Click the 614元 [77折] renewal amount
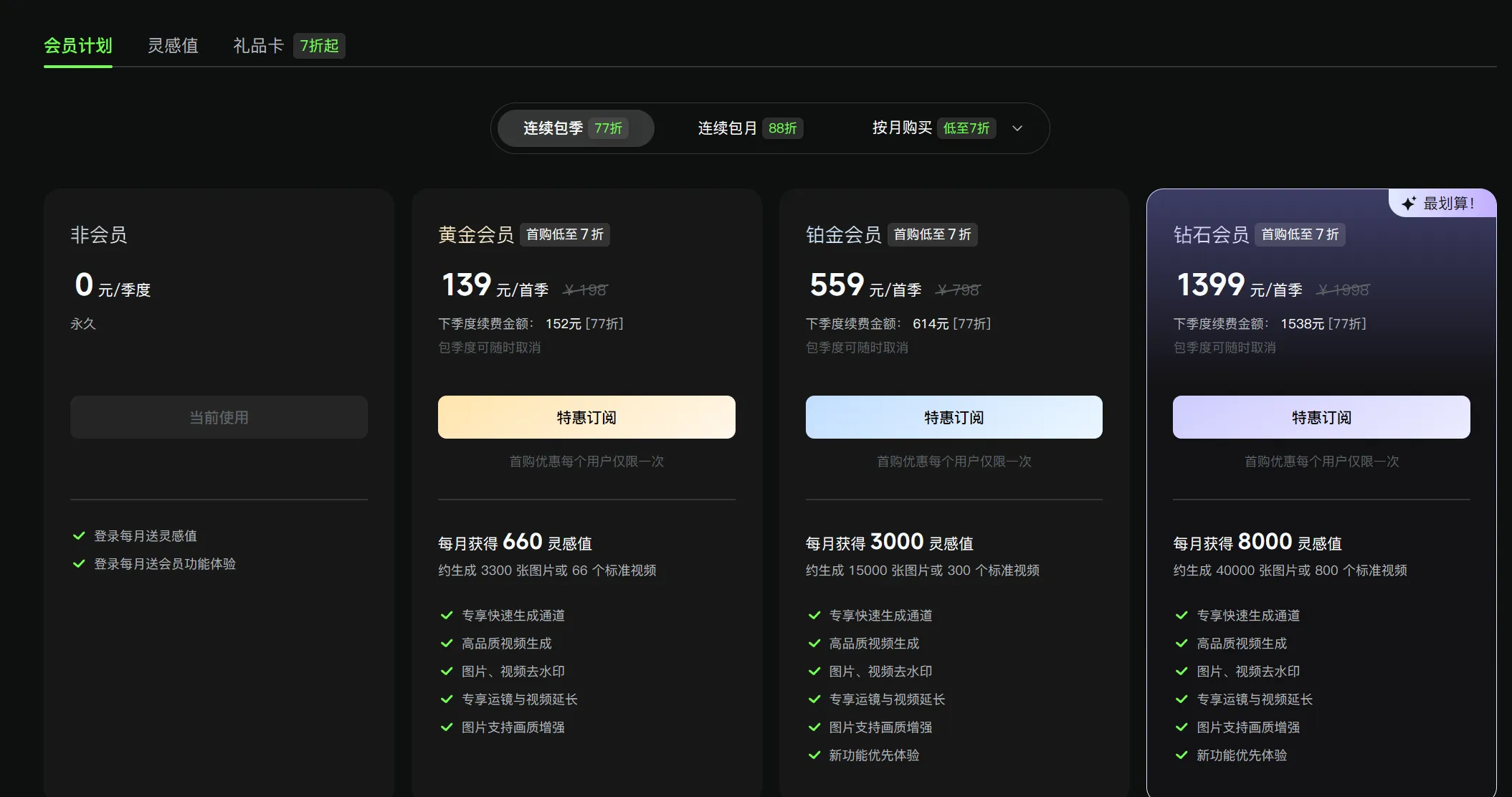The height and width of the screenshot is (797, 1512). click(x=951, y=324)
